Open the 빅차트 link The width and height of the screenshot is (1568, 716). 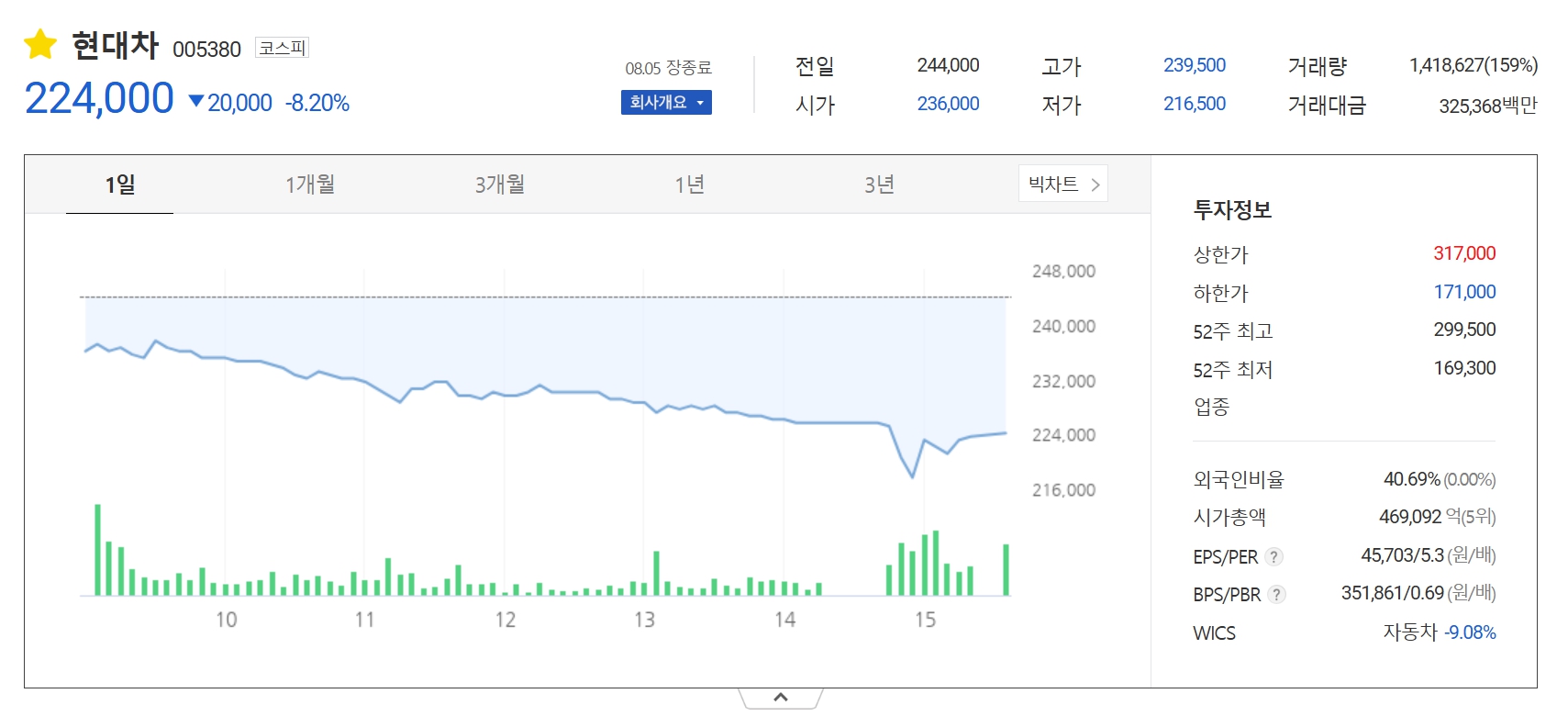point(1063,184)
